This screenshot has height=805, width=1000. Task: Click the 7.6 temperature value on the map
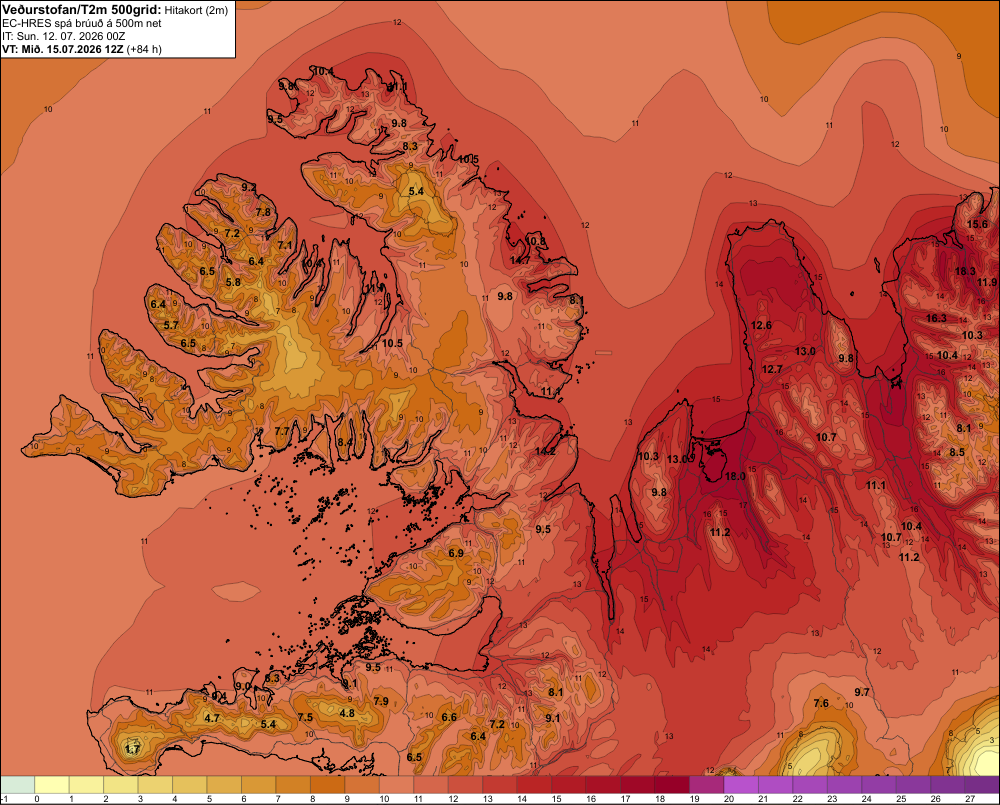point(821,703)
